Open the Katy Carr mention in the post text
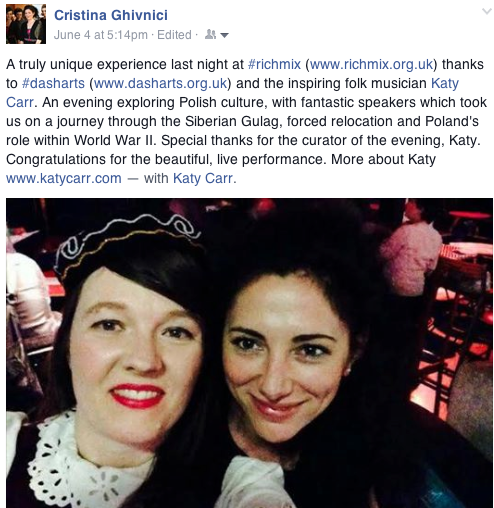494x508 pixels. (445, 83)
